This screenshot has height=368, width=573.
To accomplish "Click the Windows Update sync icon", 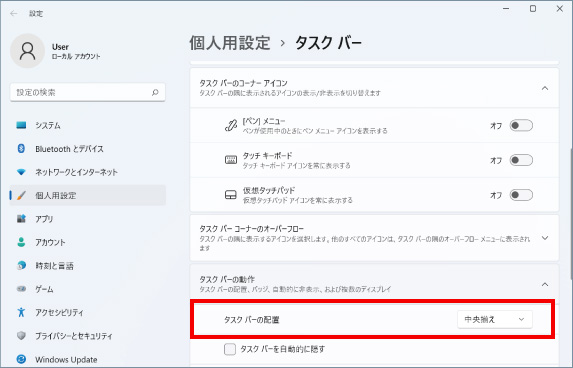I will click(21, 359).
